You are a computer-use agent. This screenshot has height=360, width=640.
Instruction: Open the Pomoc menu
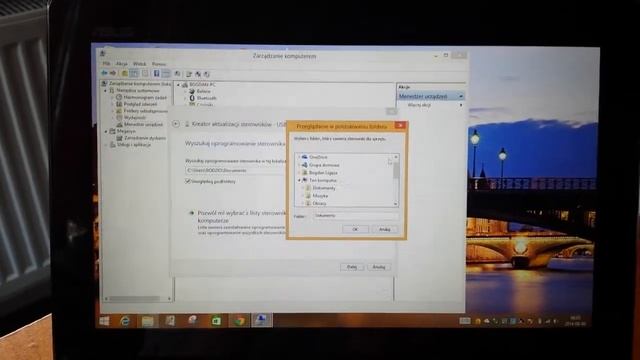(159, 64)
